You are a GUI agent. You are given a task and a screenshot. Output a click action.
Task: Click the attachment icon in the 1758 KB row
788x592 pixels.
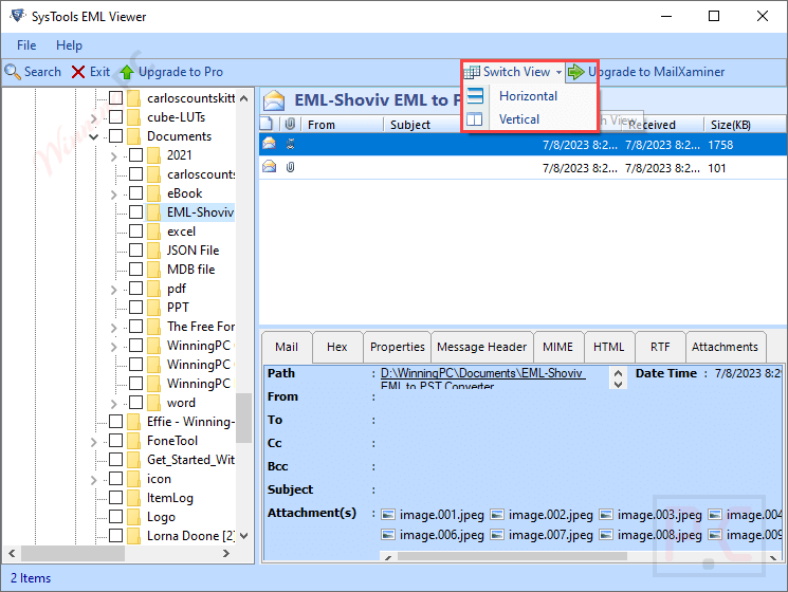pos(290,144)
